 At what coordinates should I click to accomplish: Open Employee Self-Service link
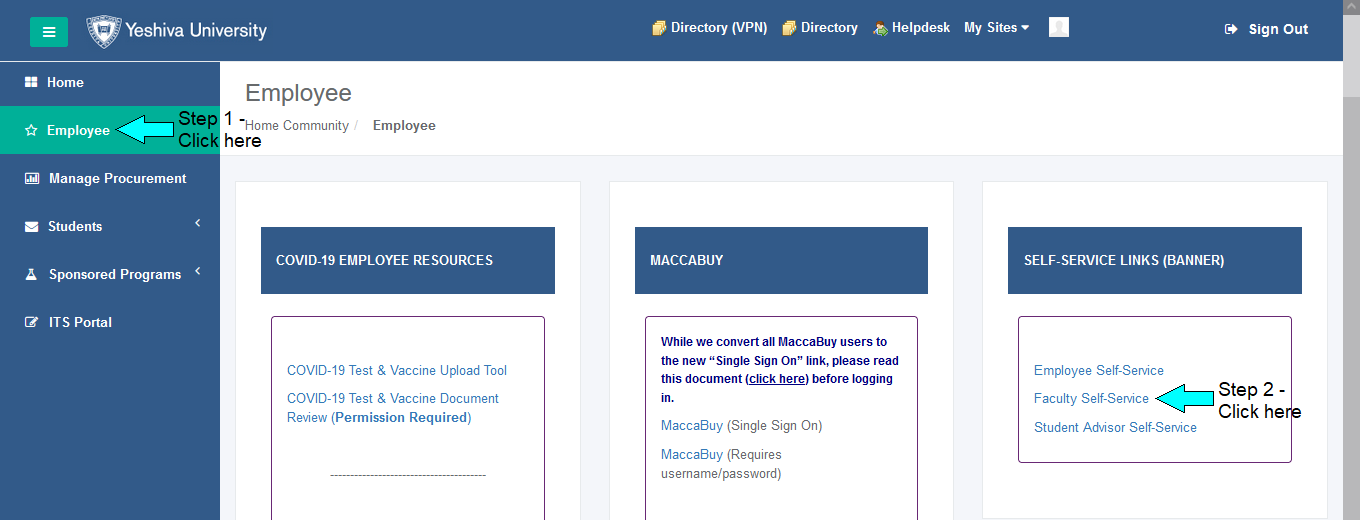pyautogui.click(x=1099, y=370)
